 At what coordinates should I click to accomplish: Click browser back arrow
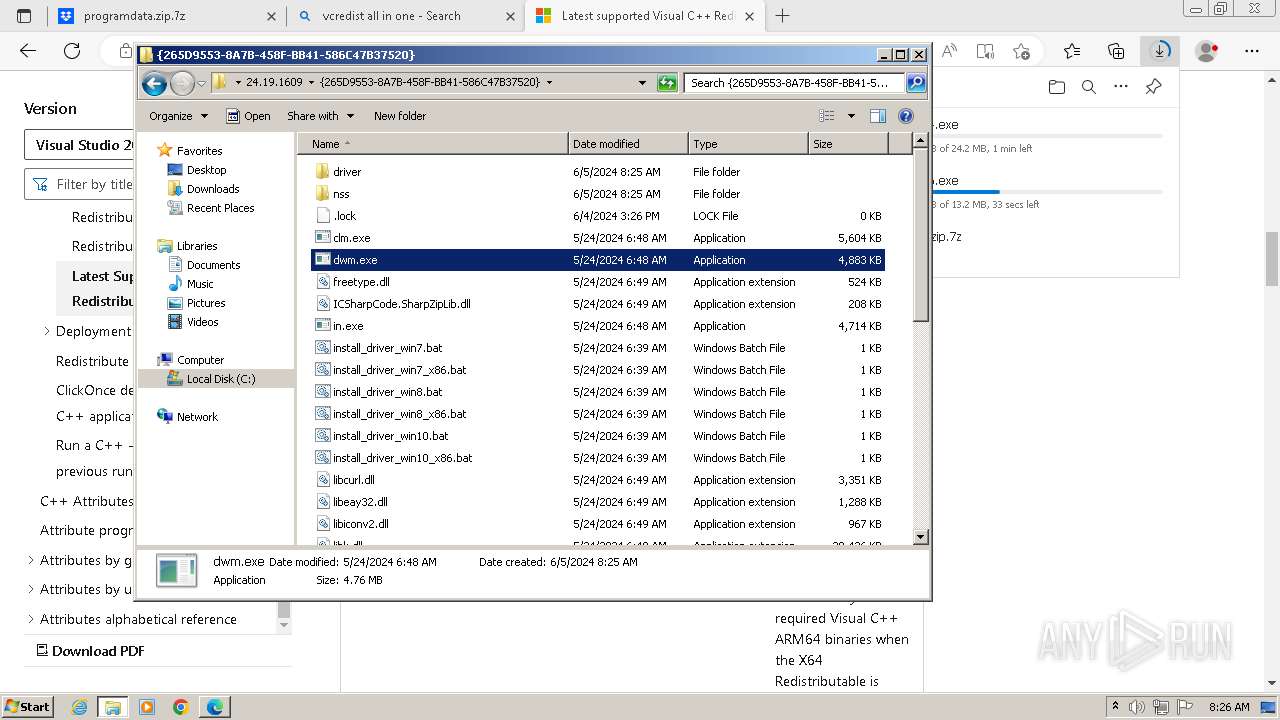(x=28, y=51)
